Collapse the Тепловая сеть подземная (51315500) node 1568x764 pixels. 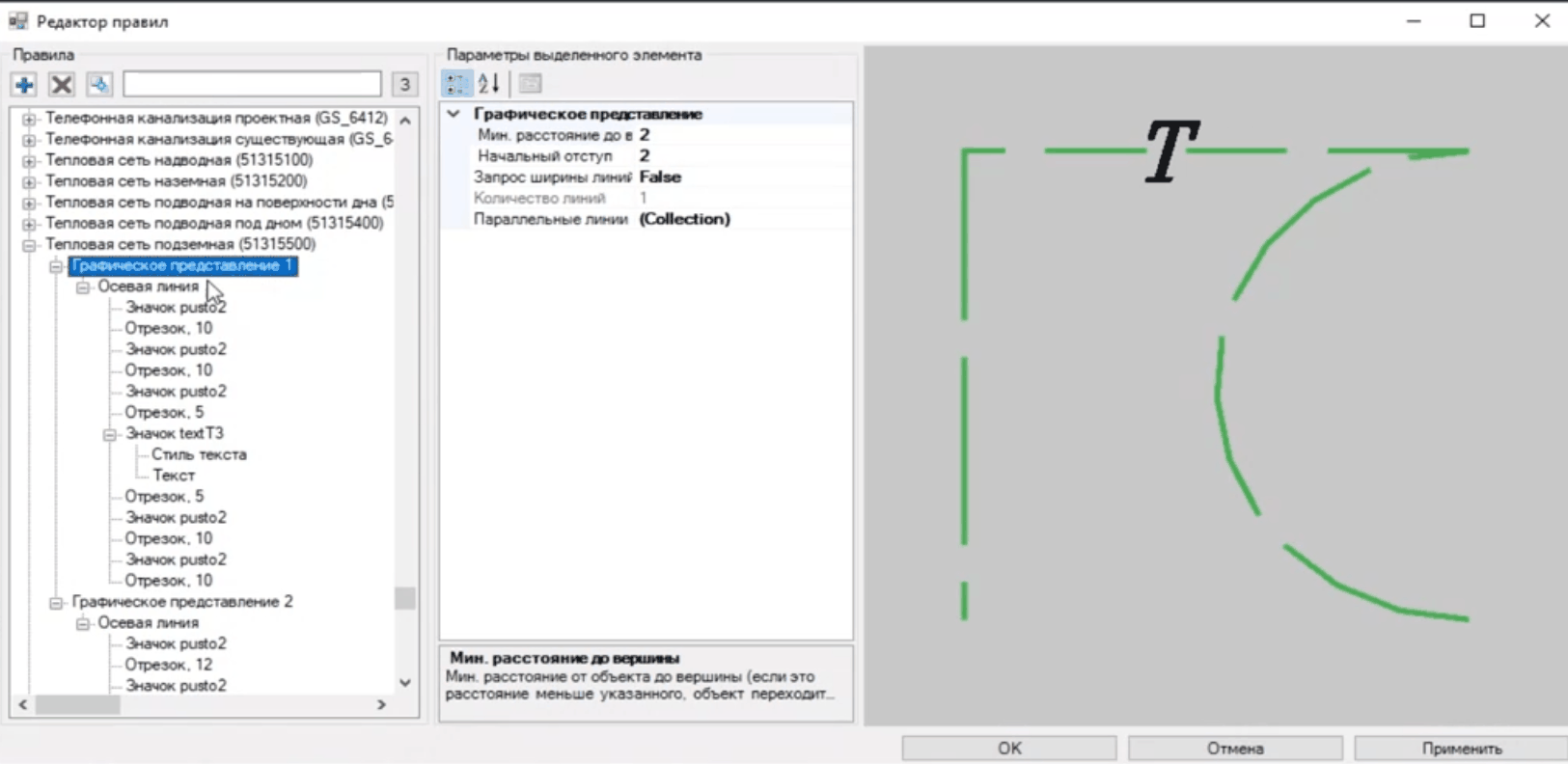pos(29,245)
